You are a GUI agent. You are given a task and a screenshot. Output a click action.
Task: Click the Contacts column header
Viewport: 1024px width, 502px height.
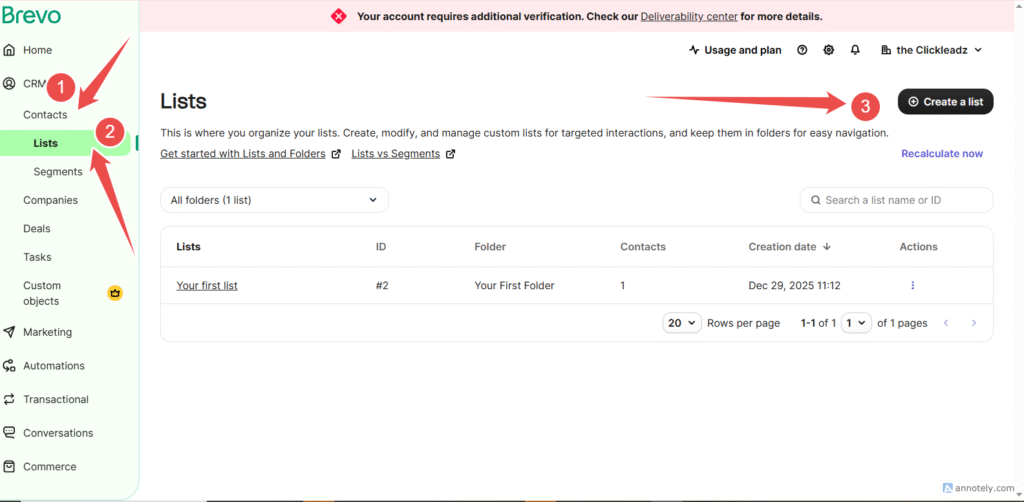[x=643, y=247]
